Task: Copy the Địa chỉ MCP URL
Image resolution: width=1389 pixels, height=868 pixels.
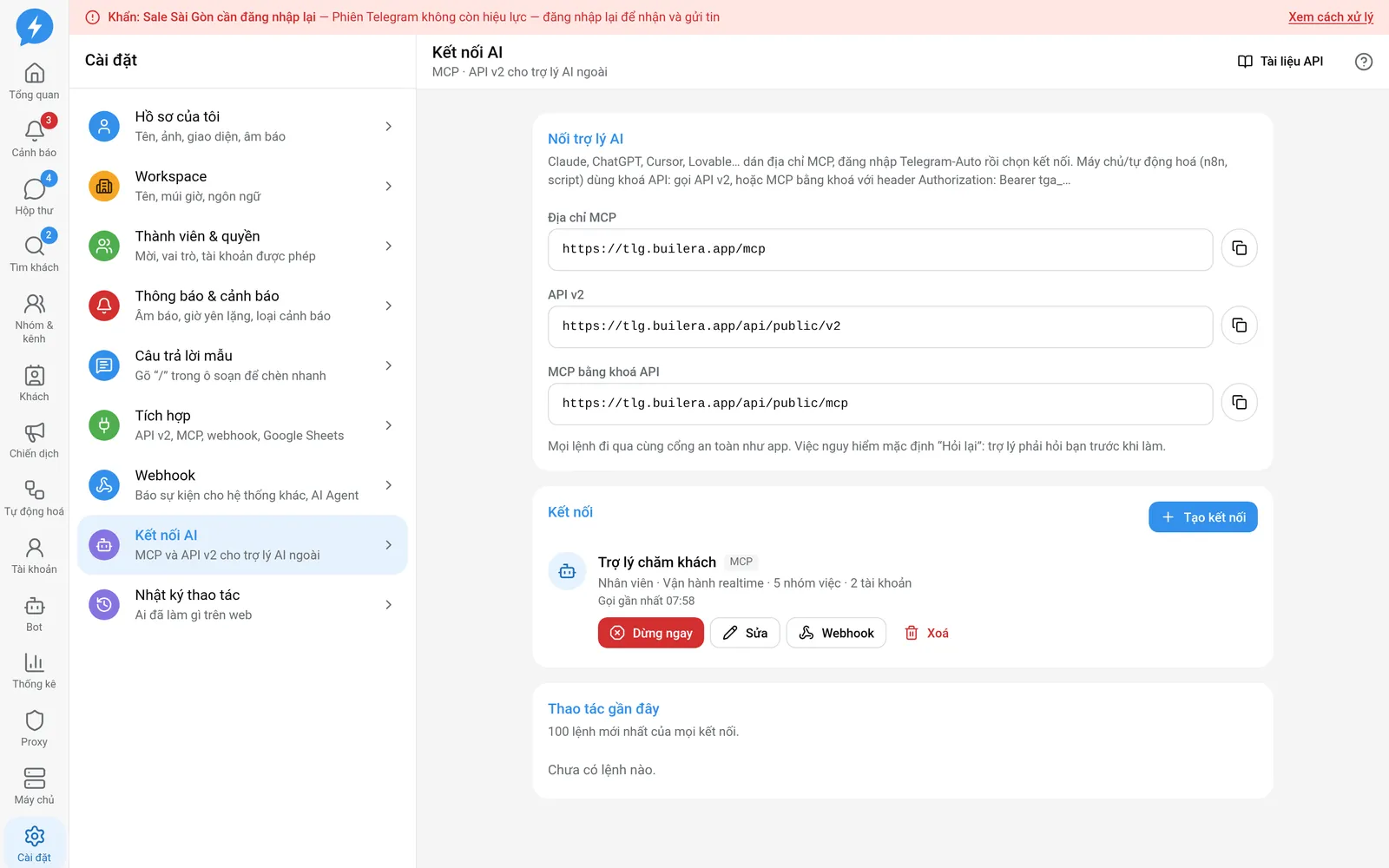Action: point(1239,248)
